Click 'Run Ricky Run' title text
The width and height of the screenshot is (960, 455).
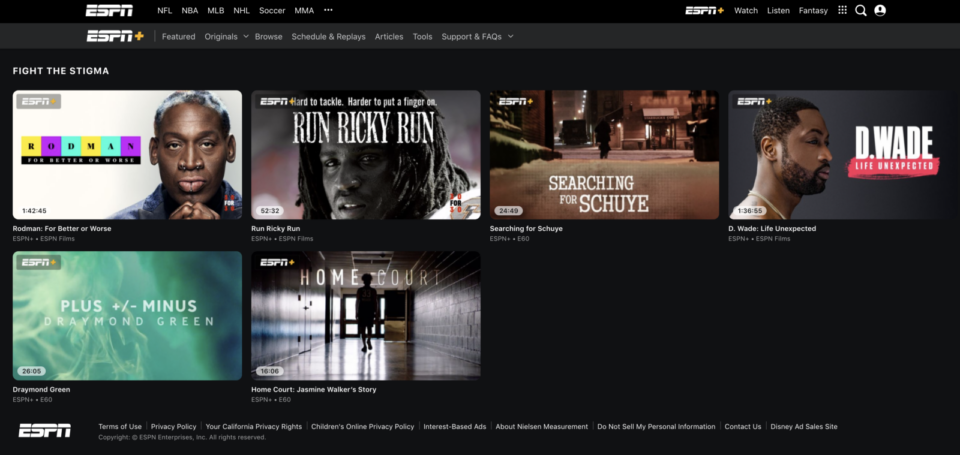pyautogui.click(x=276, y=228)
